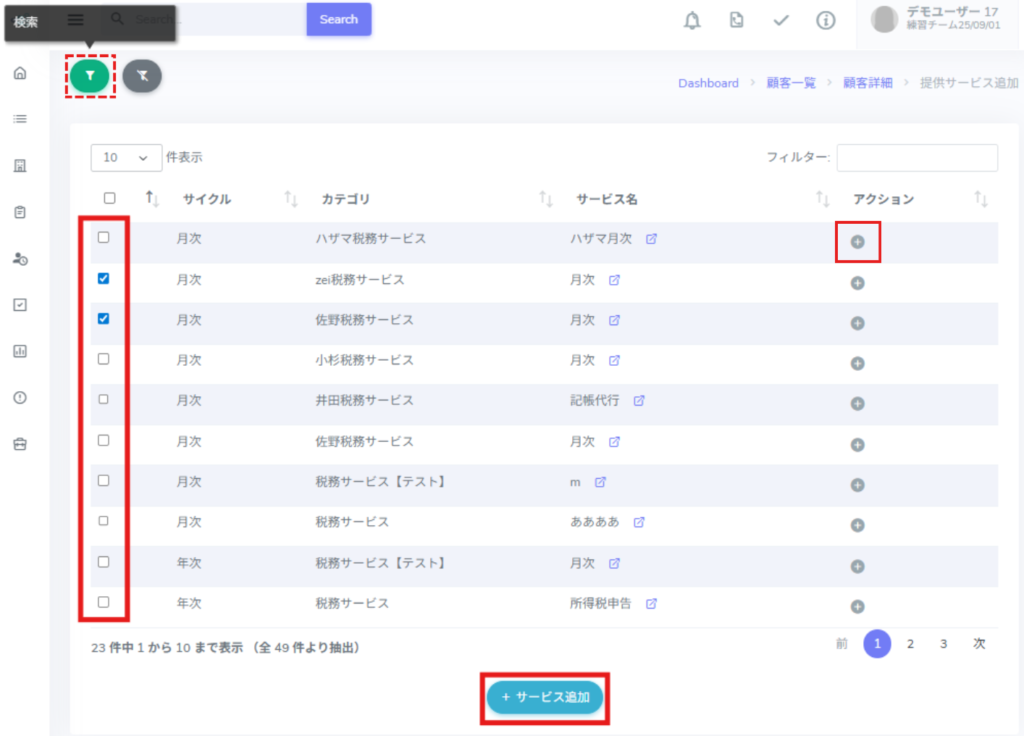Click the checkmark icon in top bar

[781, 20]
